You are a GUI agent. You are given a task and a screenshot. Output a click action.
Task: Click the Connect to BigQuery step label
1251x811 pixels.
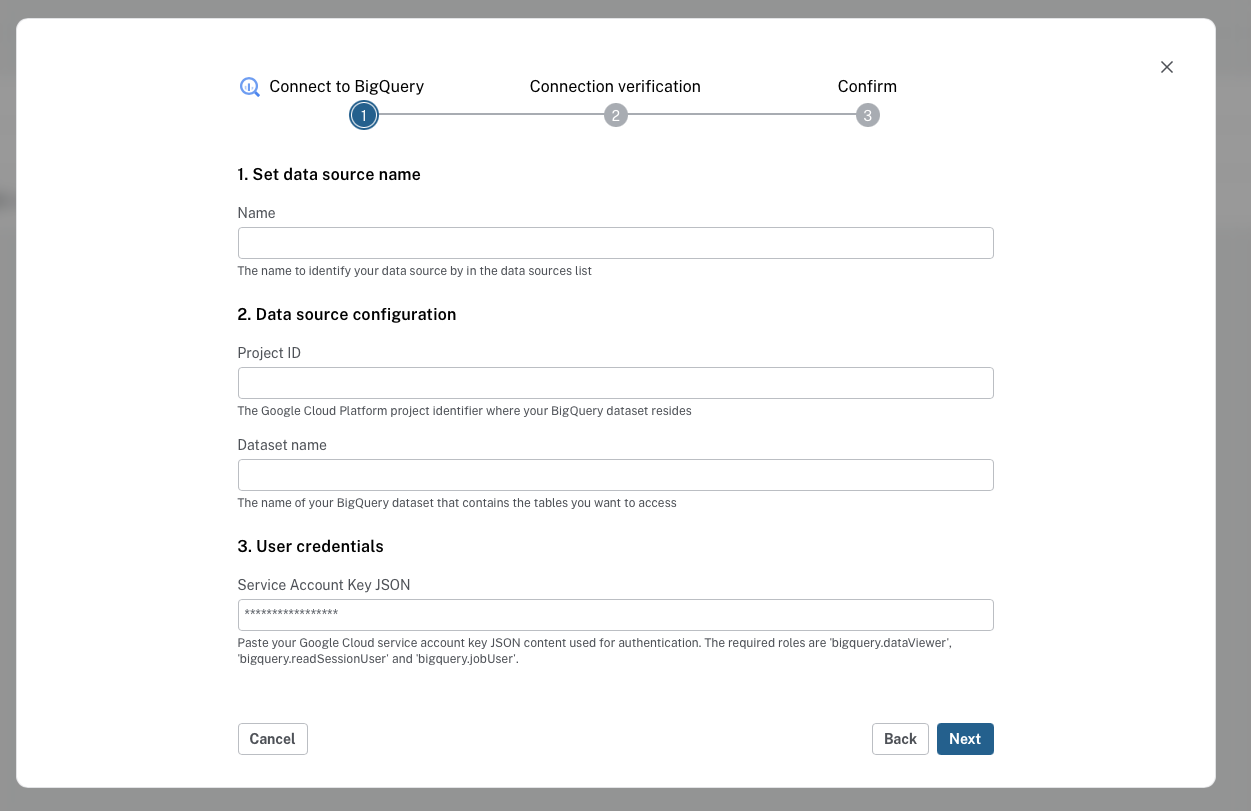tap(347, 87)
